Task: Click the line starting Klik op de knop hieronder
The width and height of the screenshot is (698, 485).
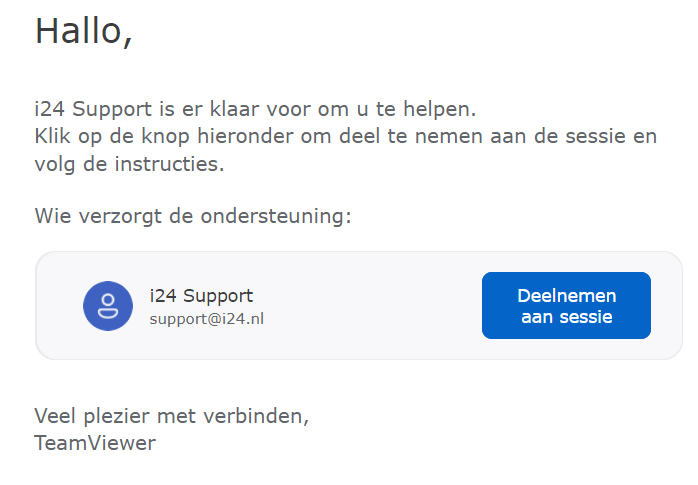Action: click(346, 136)
